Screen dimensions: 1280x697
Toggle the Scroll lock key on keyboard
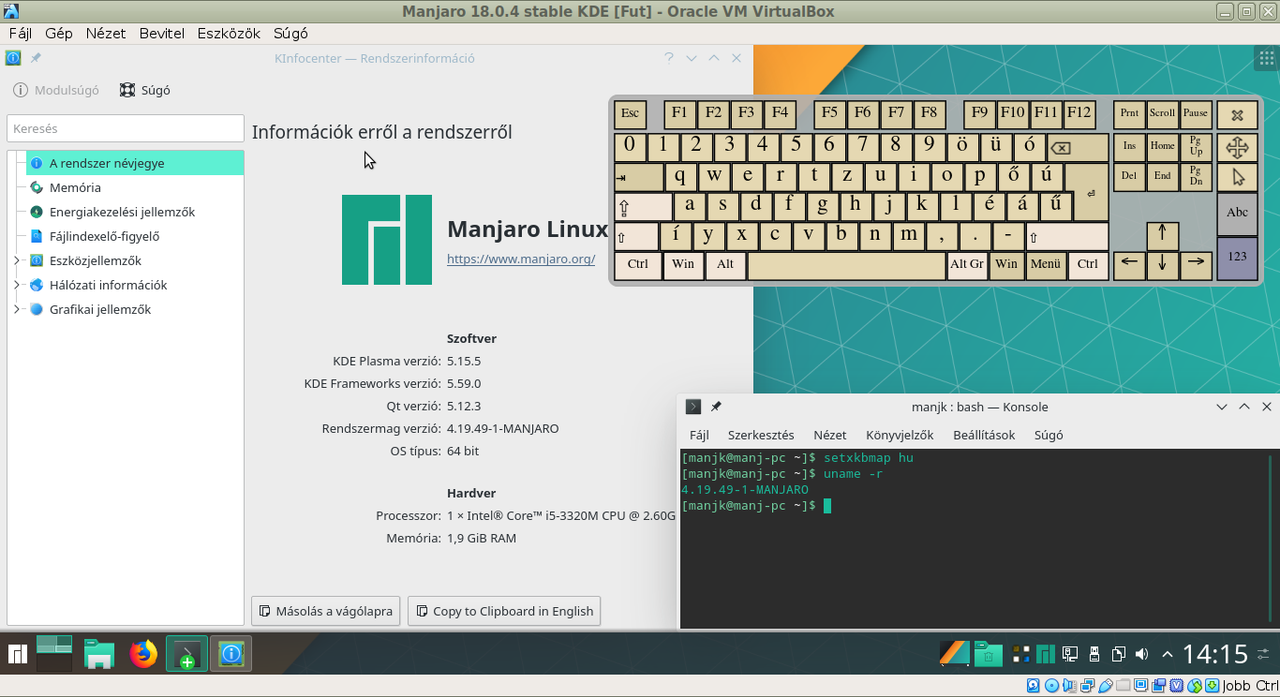tap(1162, 114)
